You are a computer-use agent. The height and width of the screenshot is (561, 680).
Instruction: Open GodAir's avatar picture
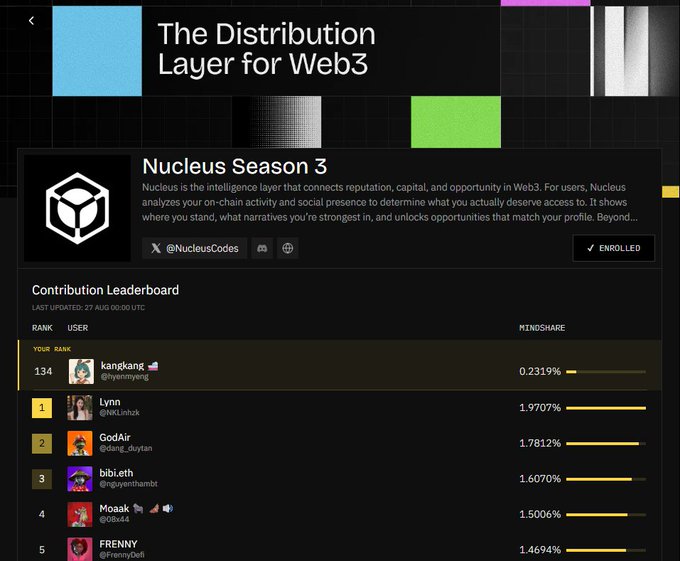coord(80,443)
